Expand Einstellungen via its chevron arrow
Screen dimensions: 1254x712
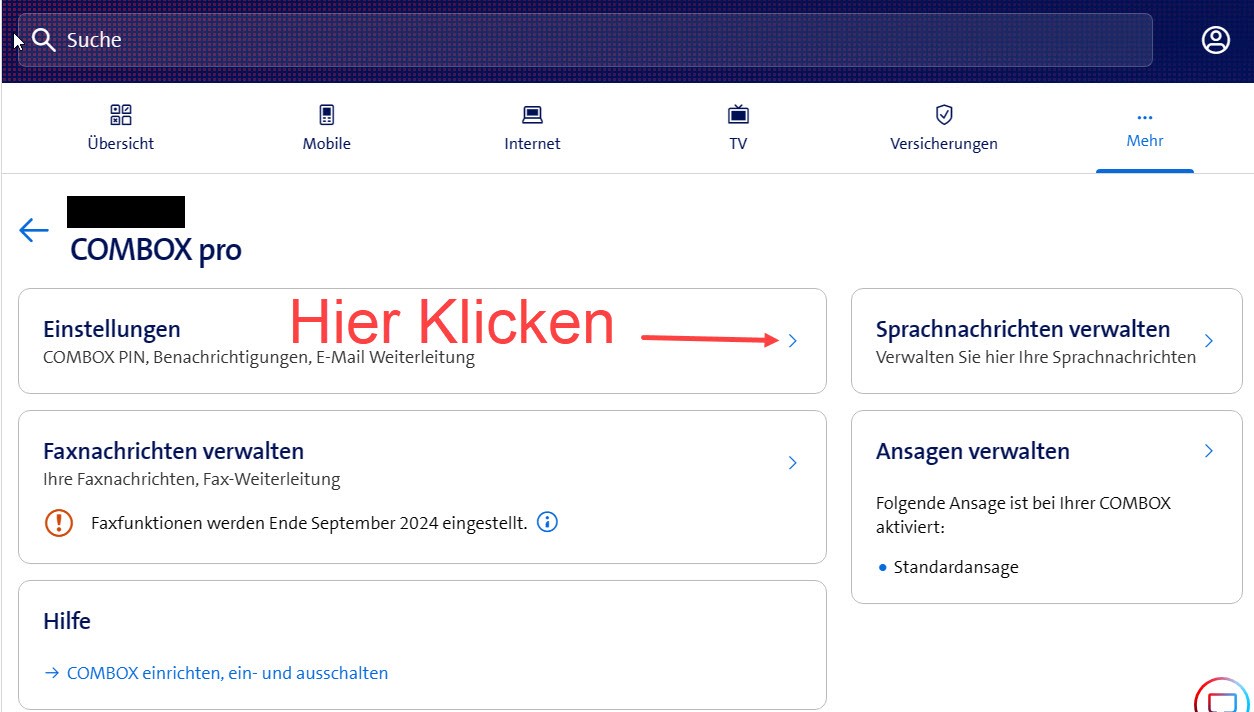point(793,341)
